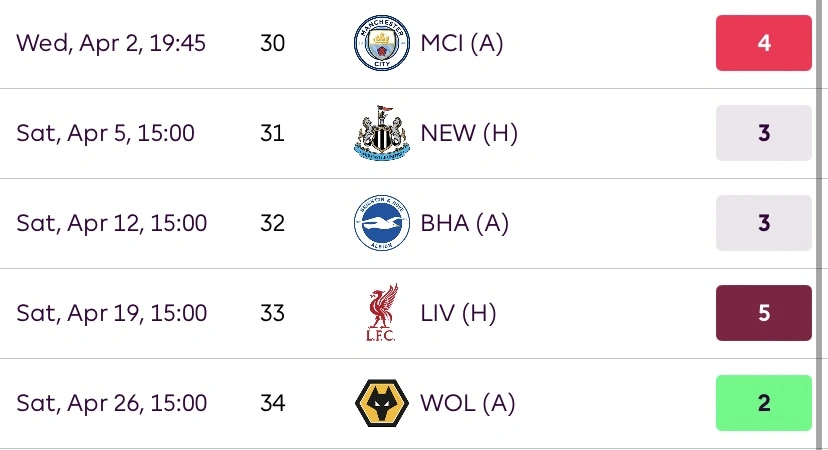The width and height of the screenshot is (828, 450).
Task: Open the WOL (A) fixture link
Action: [x=468, y=403]
